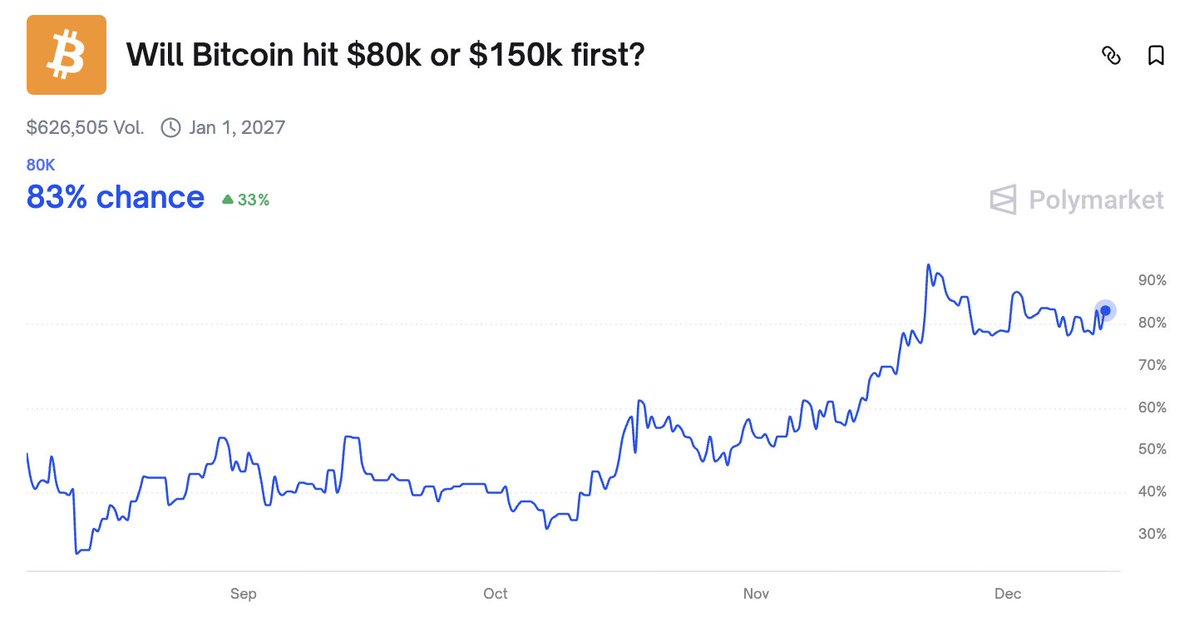Click the 90% label on the y-axis
The image size is (1199, 622).
tap(1152, 281)
